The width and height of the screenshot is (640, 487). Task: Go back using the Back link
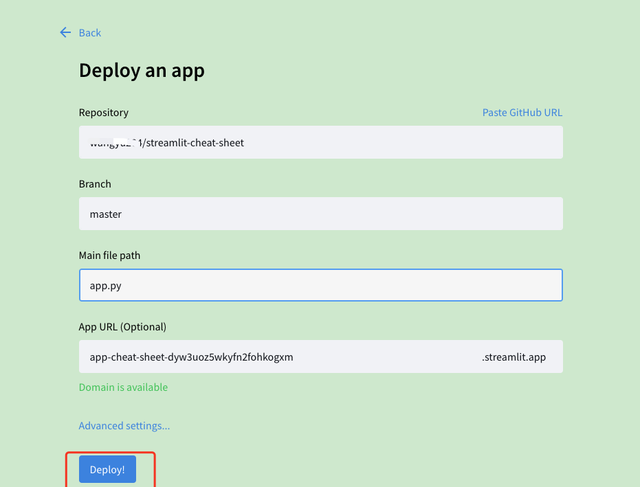pyautogui.click(x=90, y=33)
